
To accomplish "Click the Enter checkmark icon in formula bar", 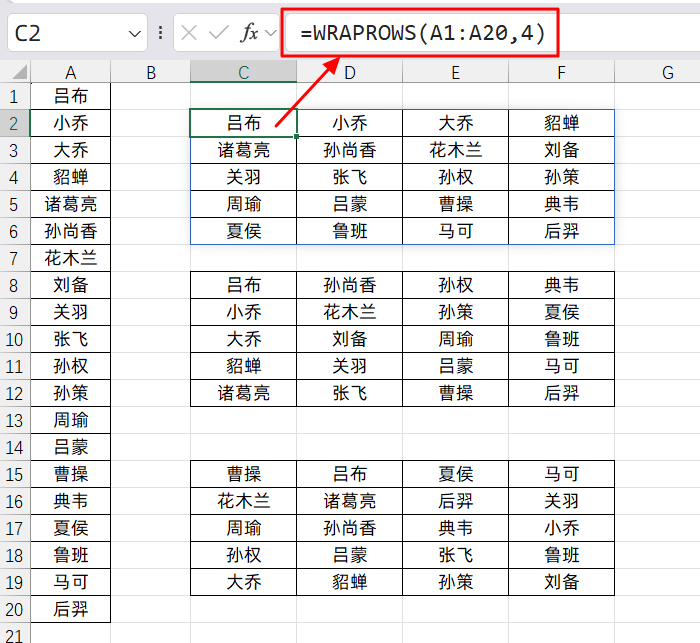I will (219, 33).
